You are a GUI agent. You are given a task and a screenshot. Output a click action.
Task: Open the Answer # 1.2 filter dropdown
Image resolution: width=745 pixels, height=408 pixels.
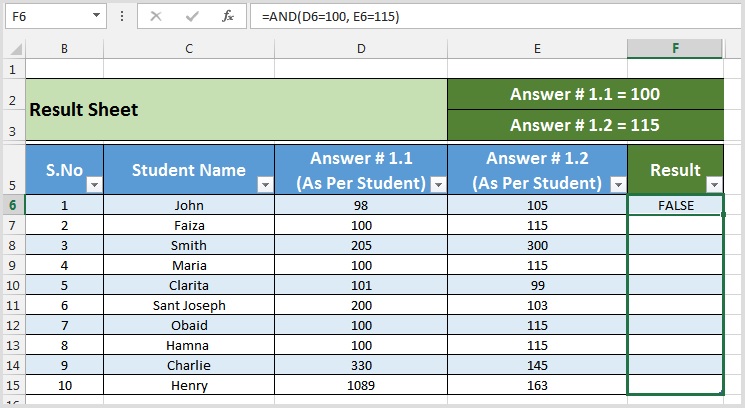[618, 184]
